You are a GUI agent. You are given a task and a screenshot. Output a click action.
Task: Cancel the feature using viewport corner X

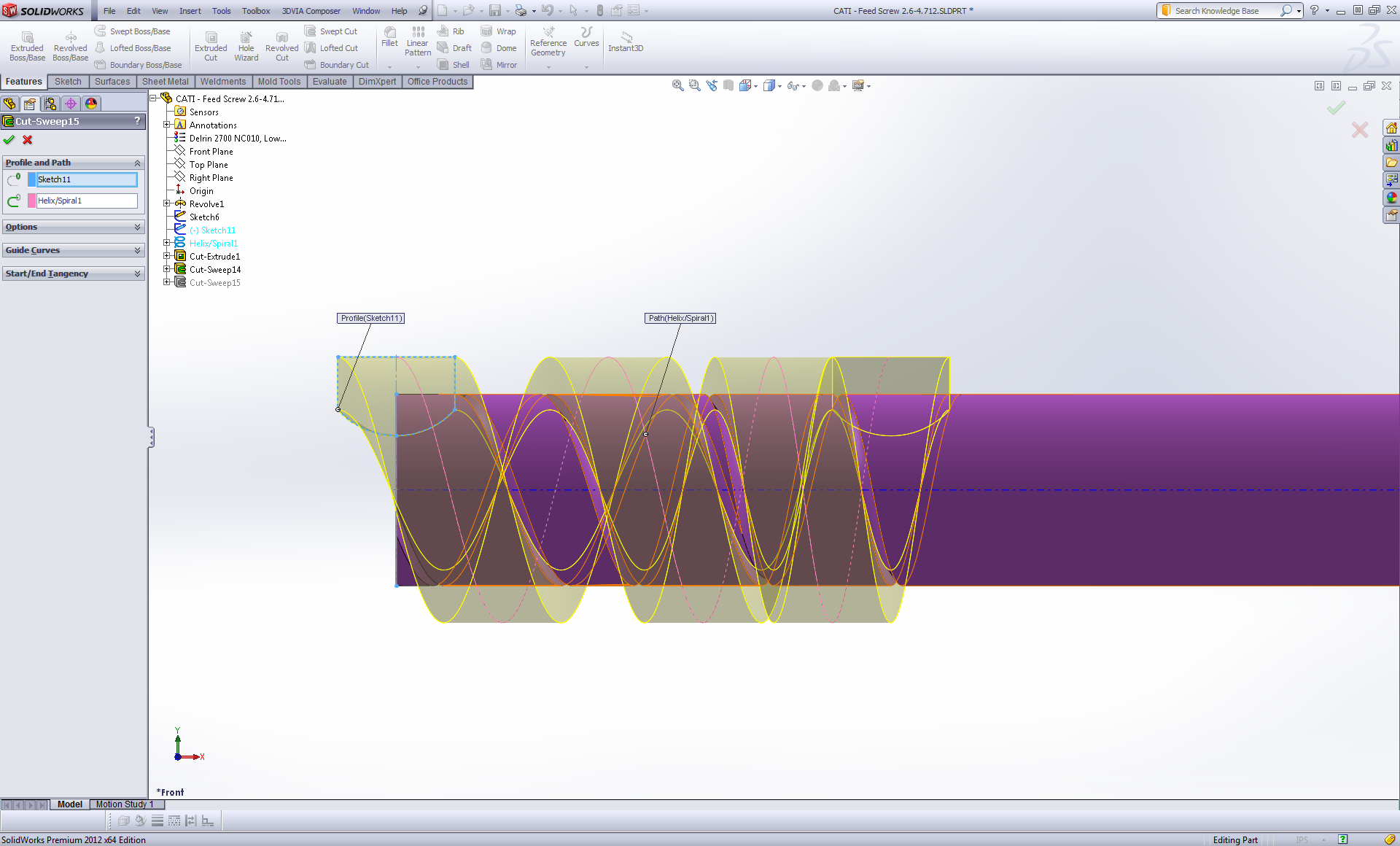[x=1360, y=130]
